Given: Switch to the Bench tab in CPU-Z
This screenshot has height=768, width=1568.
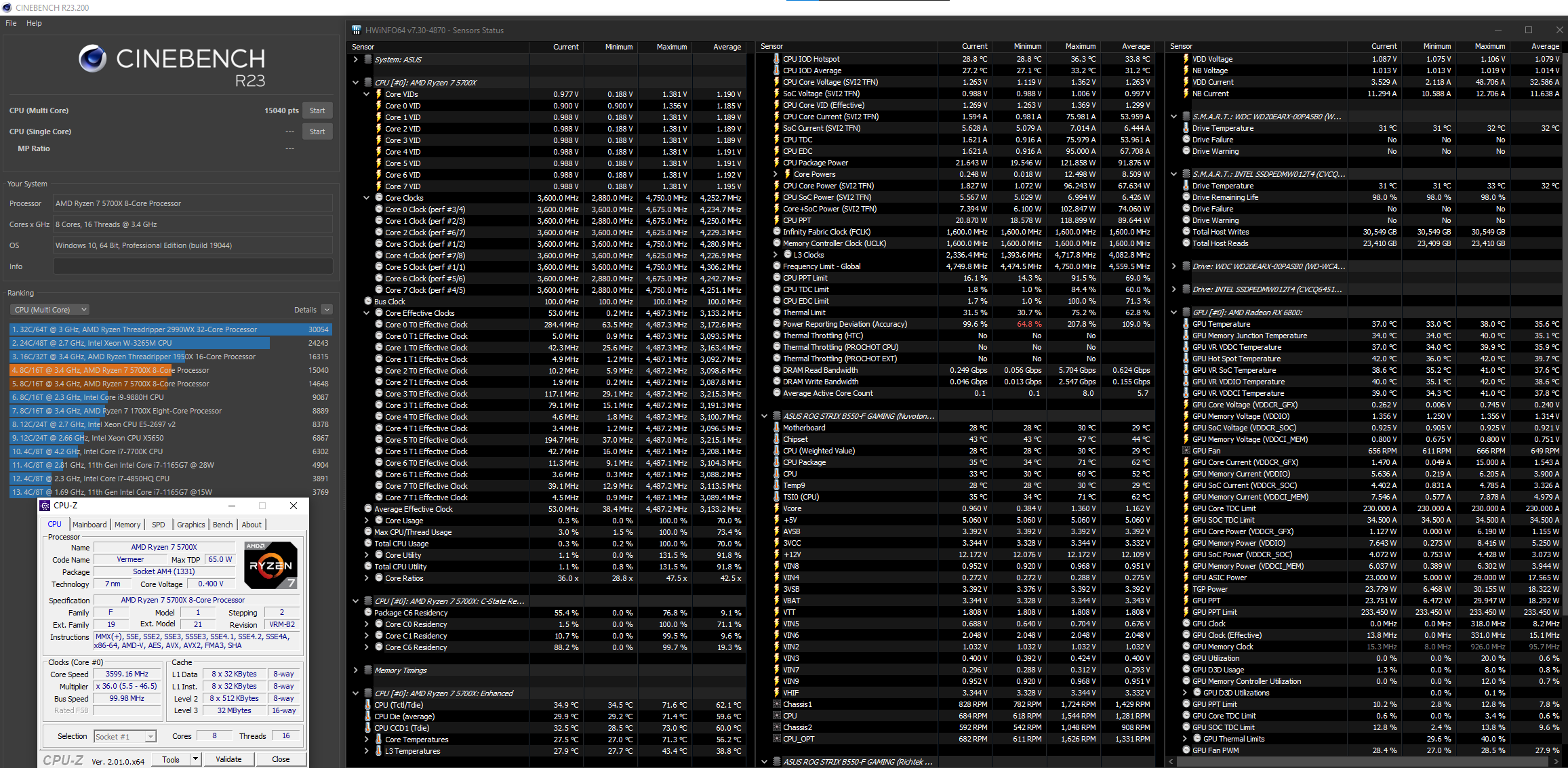Looking at the screenshot, I should coord(223,525).
